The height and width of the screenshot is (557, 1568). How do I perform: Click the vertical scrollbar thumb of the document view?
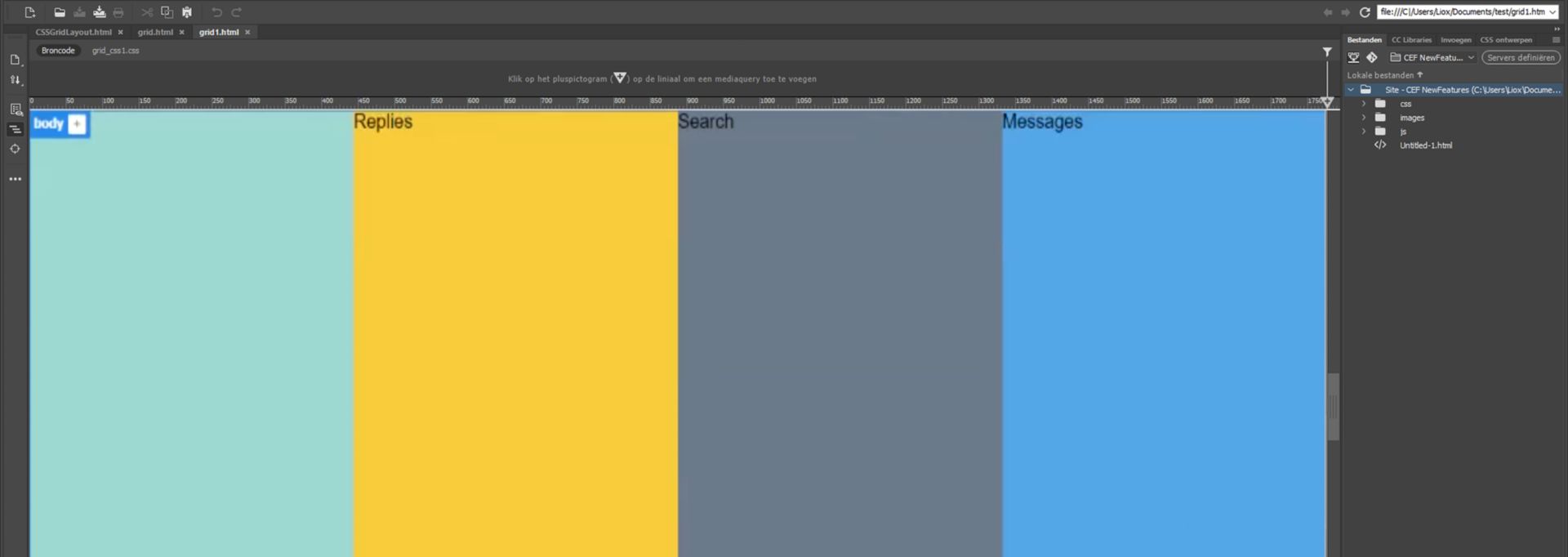click(x=1333, y=407)
